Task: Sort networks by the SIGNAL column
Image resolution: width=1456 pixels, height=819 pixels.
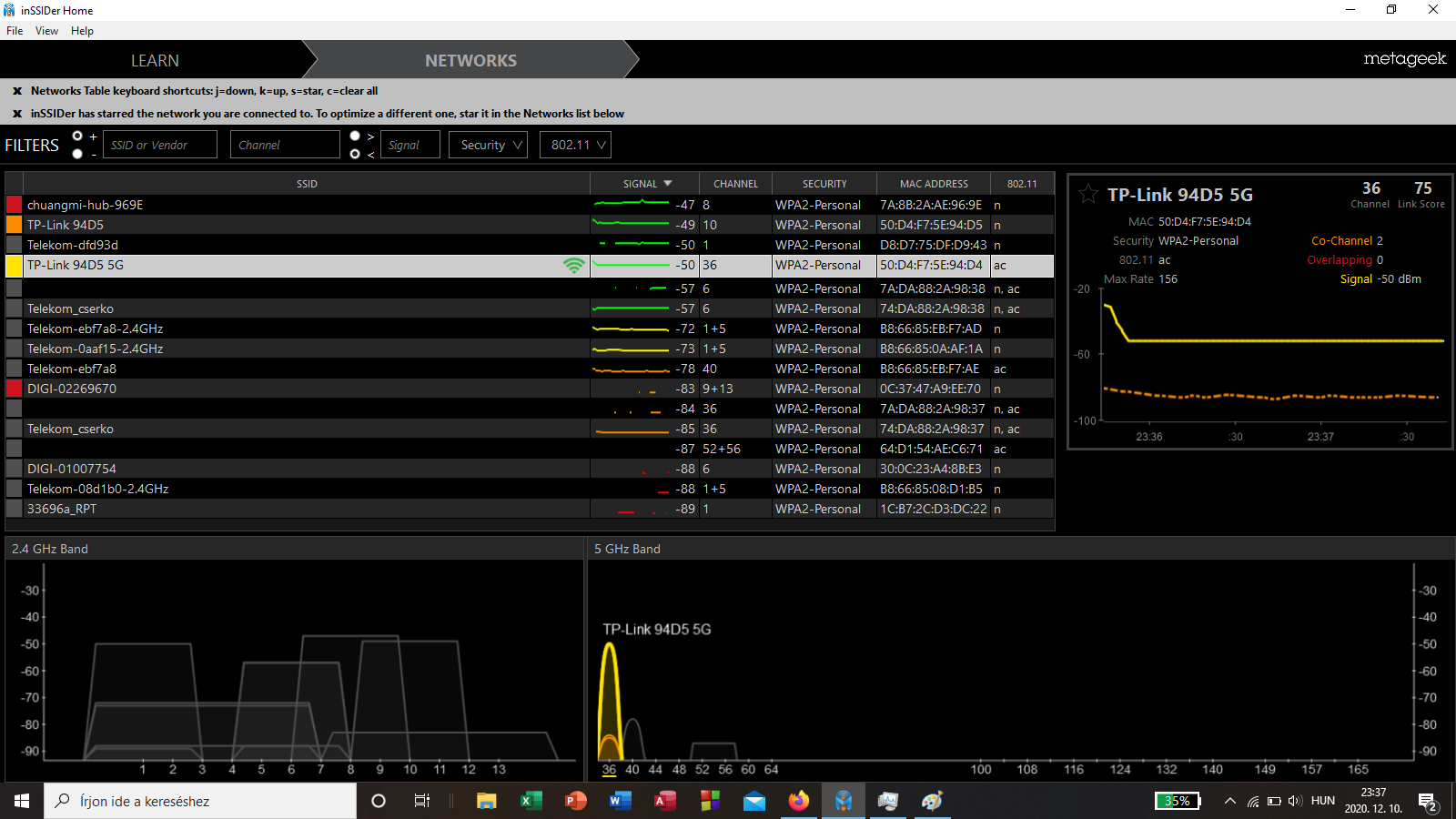Action: pyautogui.click(x=645, y=184)
